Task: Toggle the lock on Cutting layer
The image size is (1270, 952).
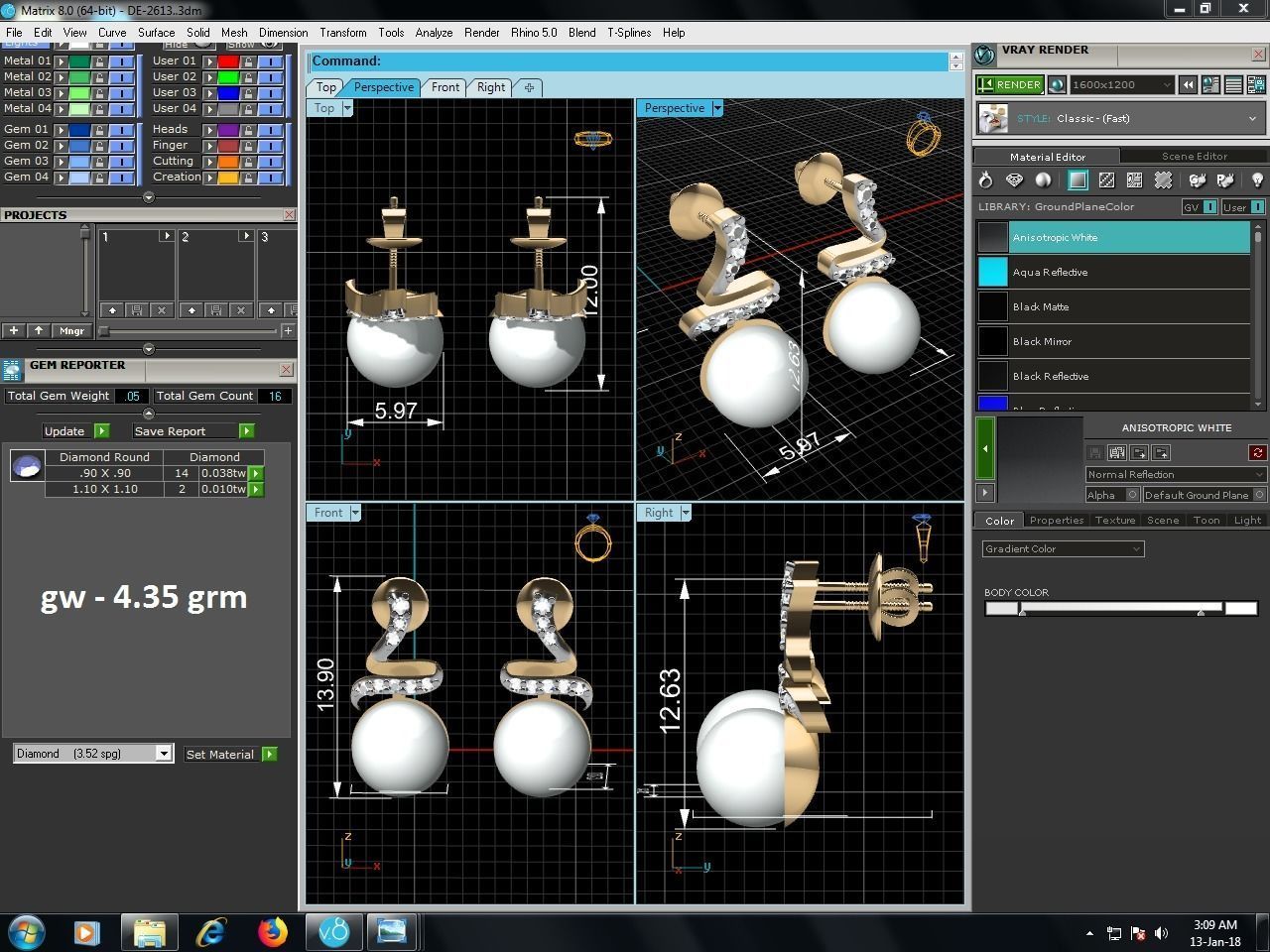Action: pos(247,162)
